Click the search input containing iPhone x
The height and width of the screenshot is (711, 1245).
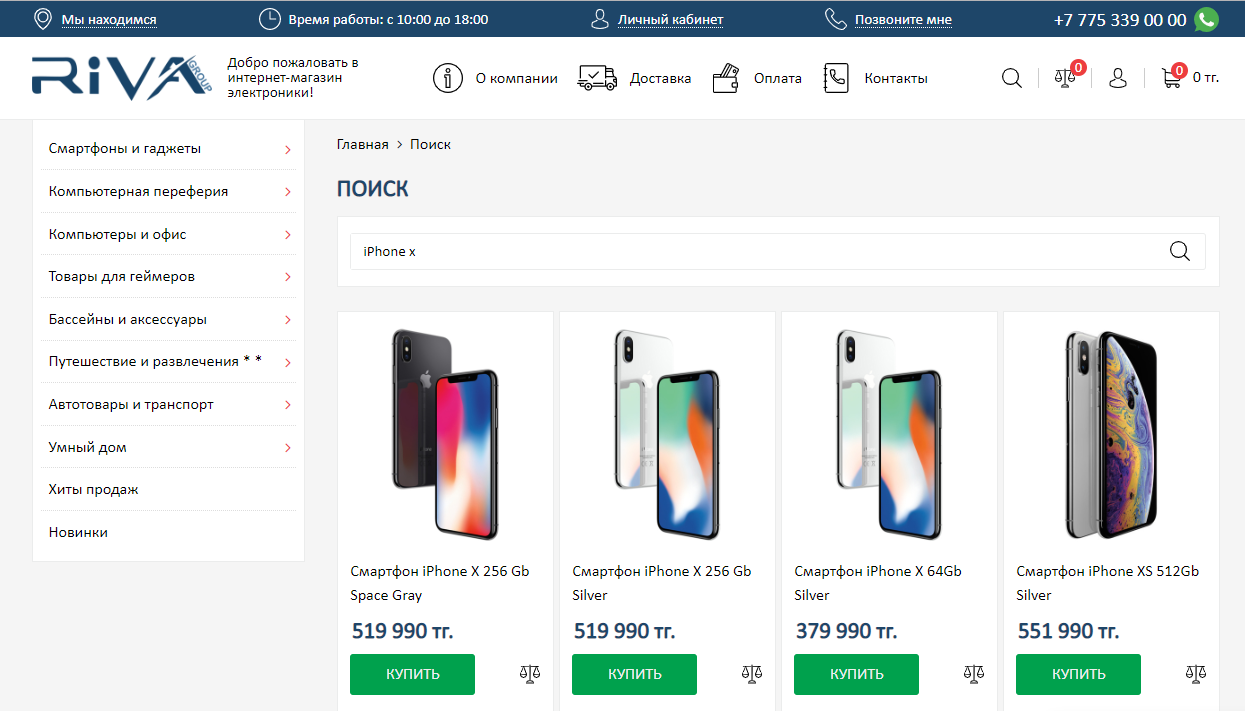[750, 252]
